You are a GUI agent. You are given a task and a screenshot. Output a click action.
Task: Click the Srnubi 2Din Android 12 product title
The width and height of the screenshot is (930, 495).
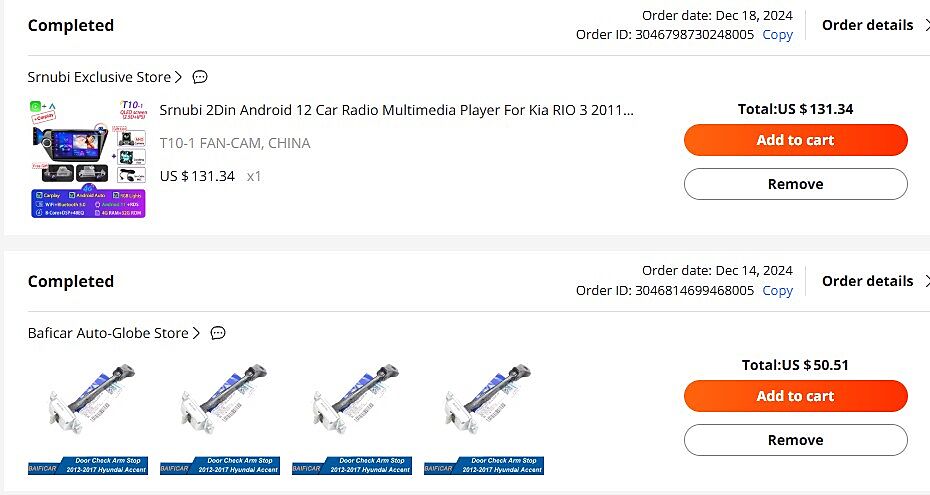pyautogui.click(x=396, y=109)
